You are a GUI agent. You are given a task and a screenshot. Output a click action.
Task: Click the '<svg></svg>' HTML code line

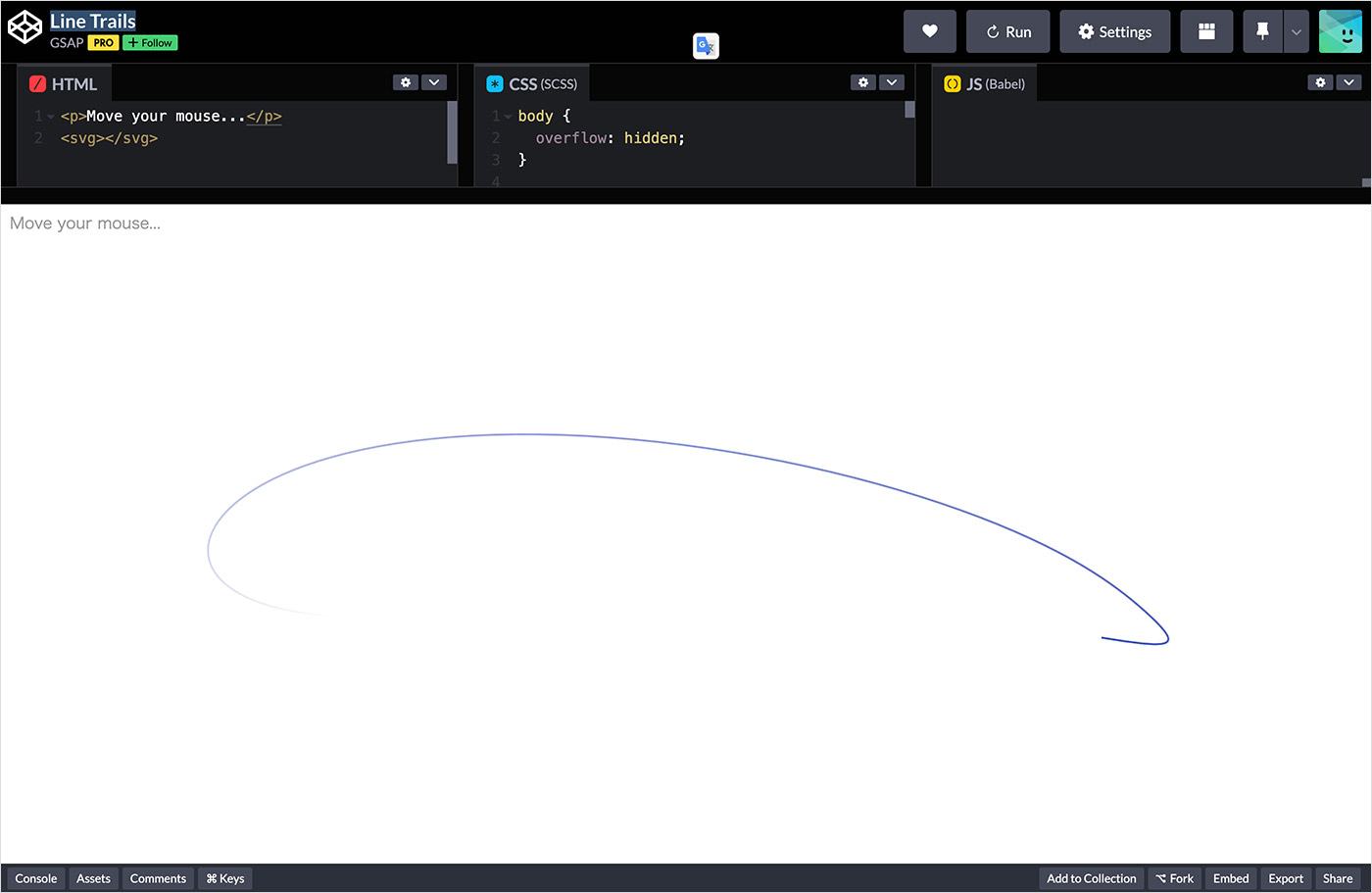click(109, 138)
